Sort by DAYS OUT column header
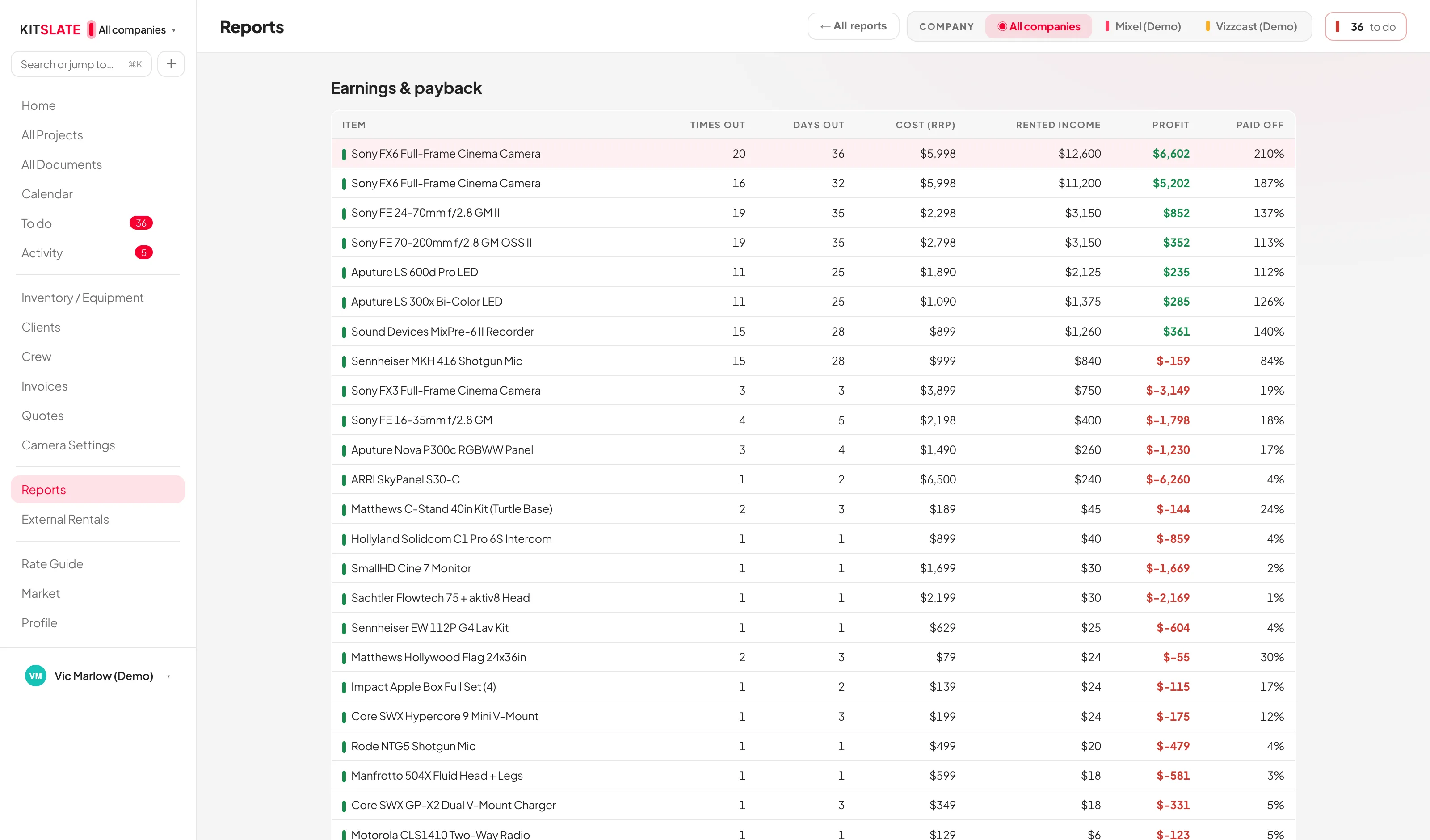The image size is (1430, 840). (x=819, y=125)
